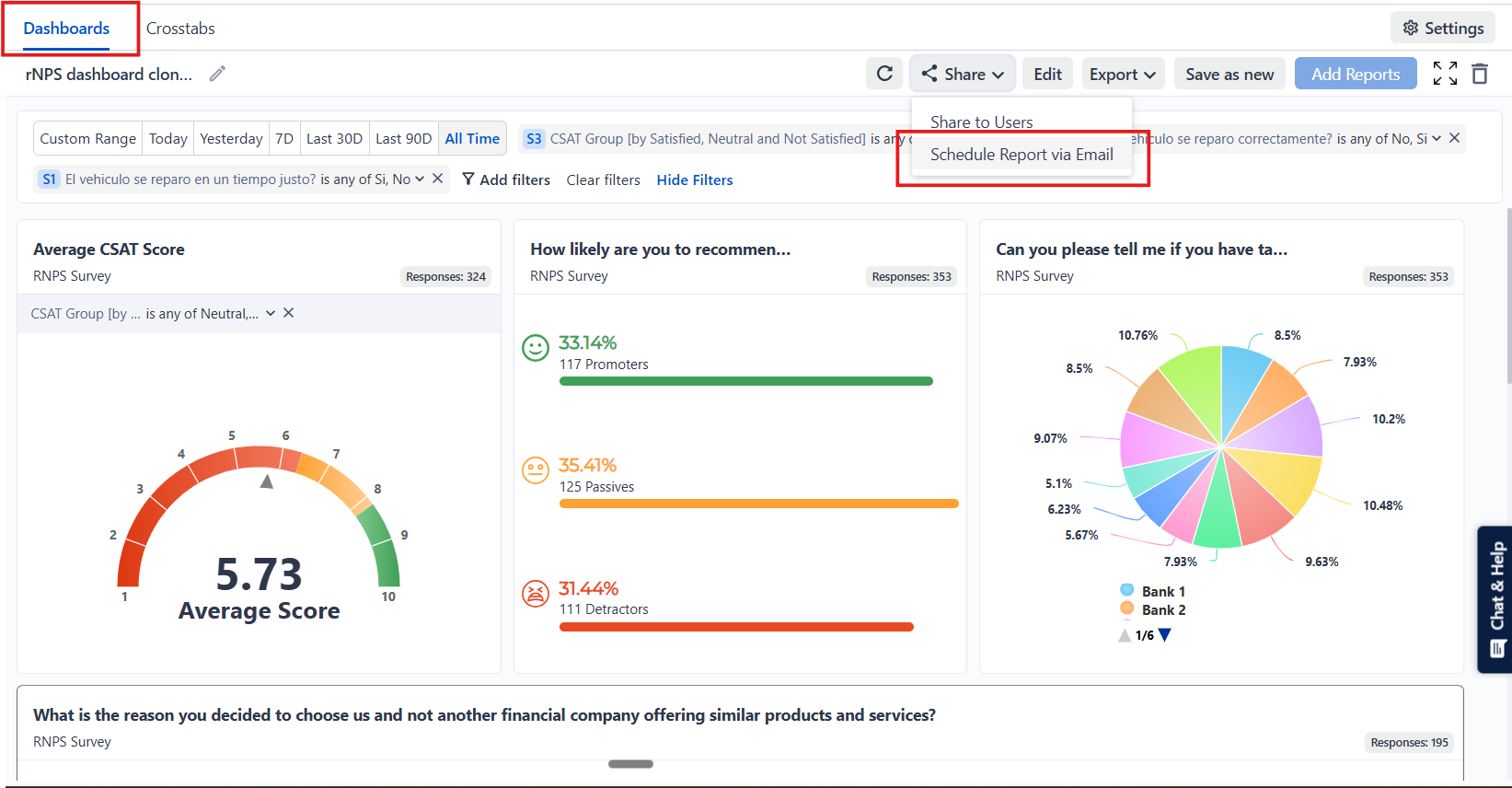Open the Share dropdown button
The image size is (1512, 788).
[x=963, y=74]
